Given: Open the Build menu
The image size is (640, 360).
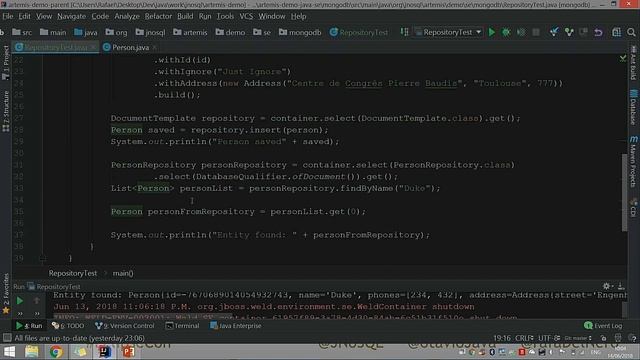Looking at the screenshot, I should pyautogui.click(x=185, y=16).
